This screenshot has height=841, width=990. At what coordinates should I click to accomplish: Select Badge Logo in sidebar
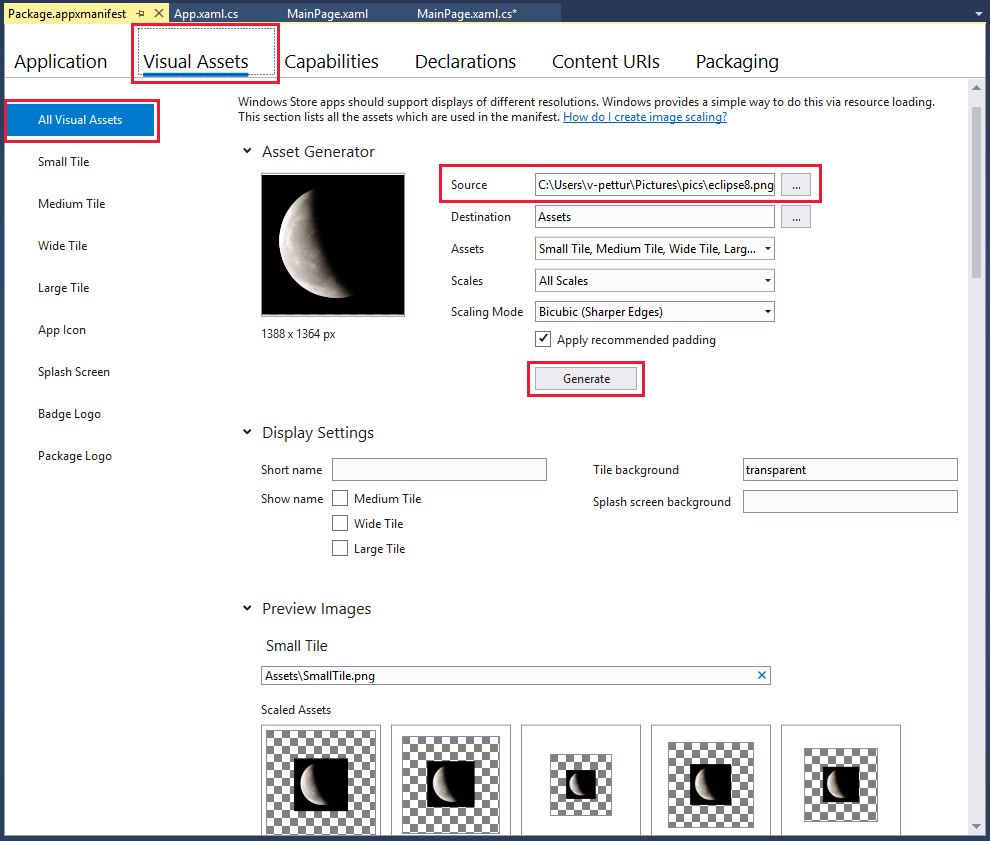[69, 414]
